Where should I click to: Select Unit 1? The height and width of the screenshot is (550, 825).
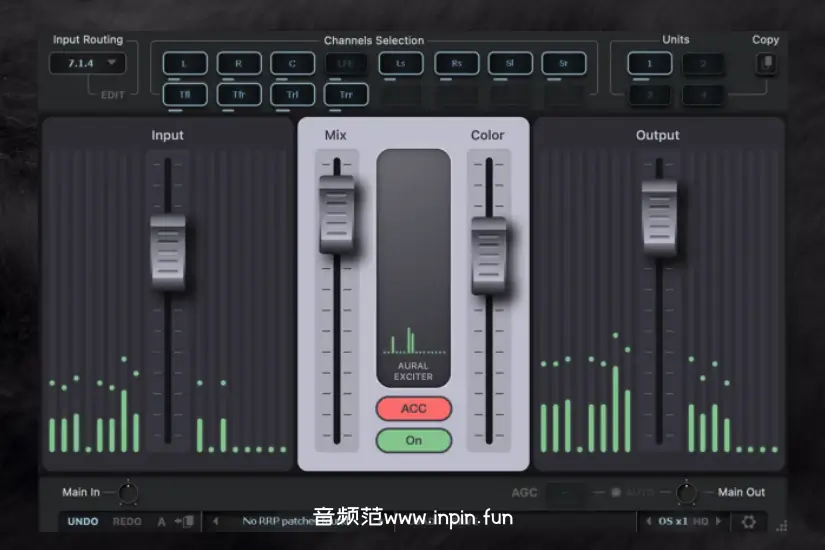pos(650,64)
